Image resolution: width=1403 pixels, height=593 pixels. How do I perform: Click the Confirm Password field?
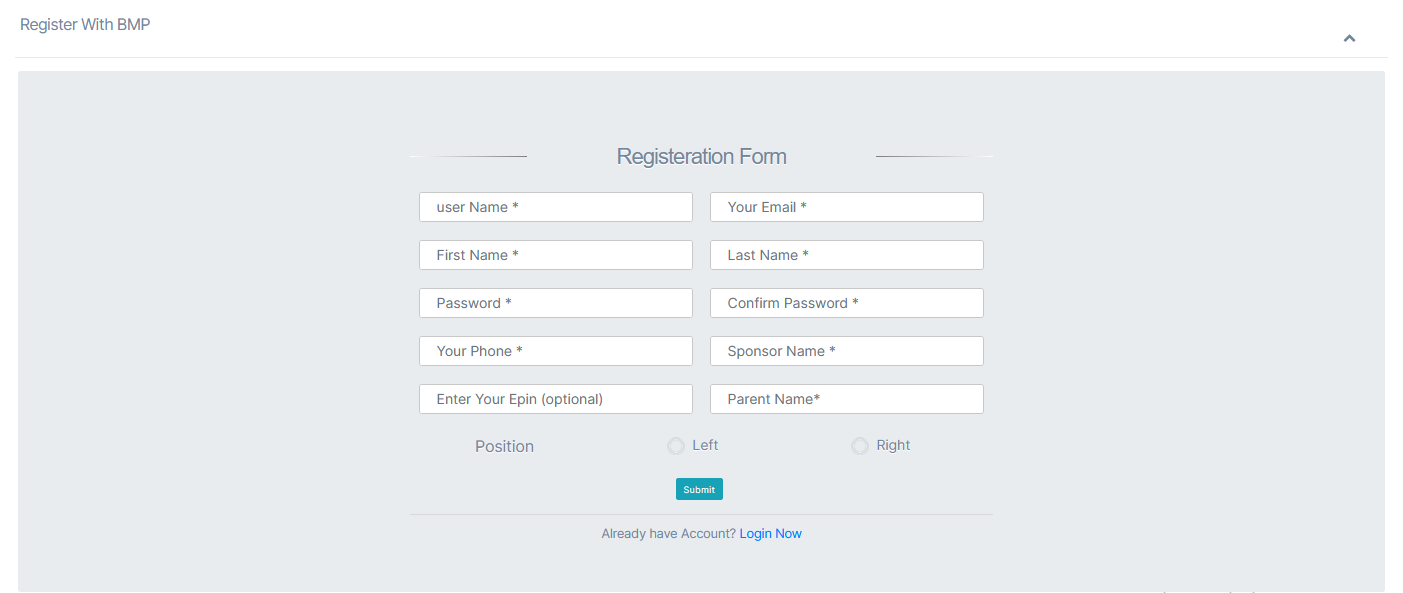pyautogui.click(x=846, y=303)
